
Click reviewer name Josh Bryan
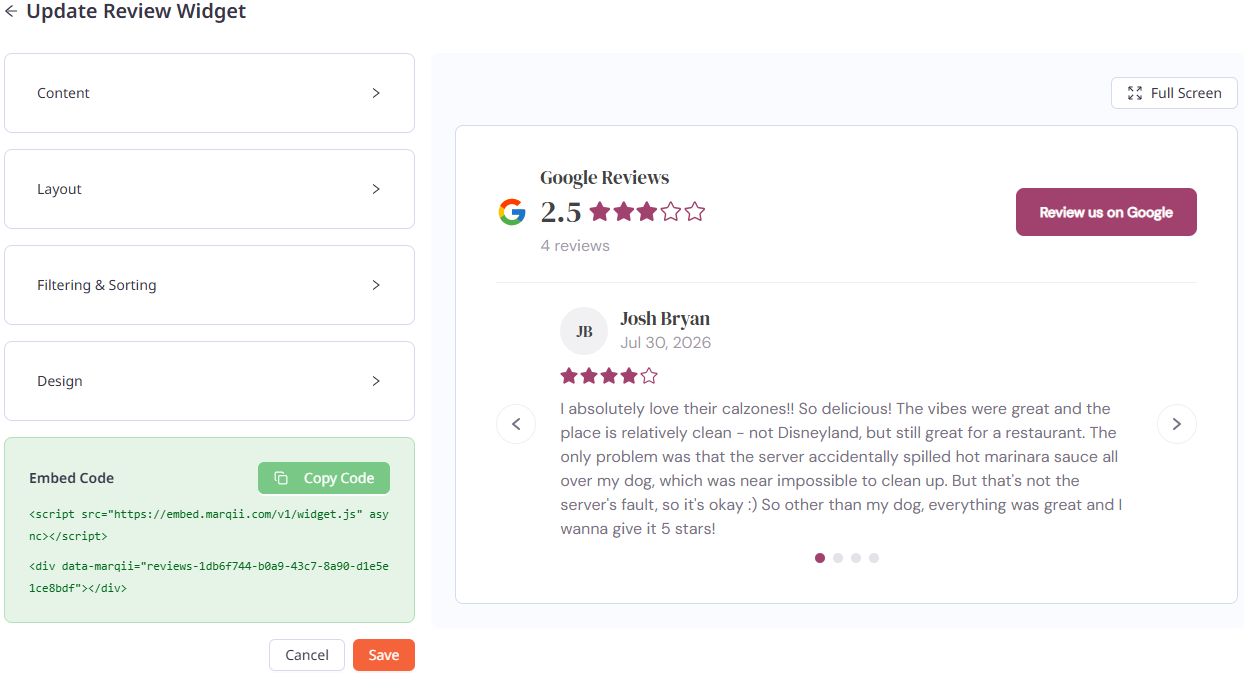tap(665, 319)
